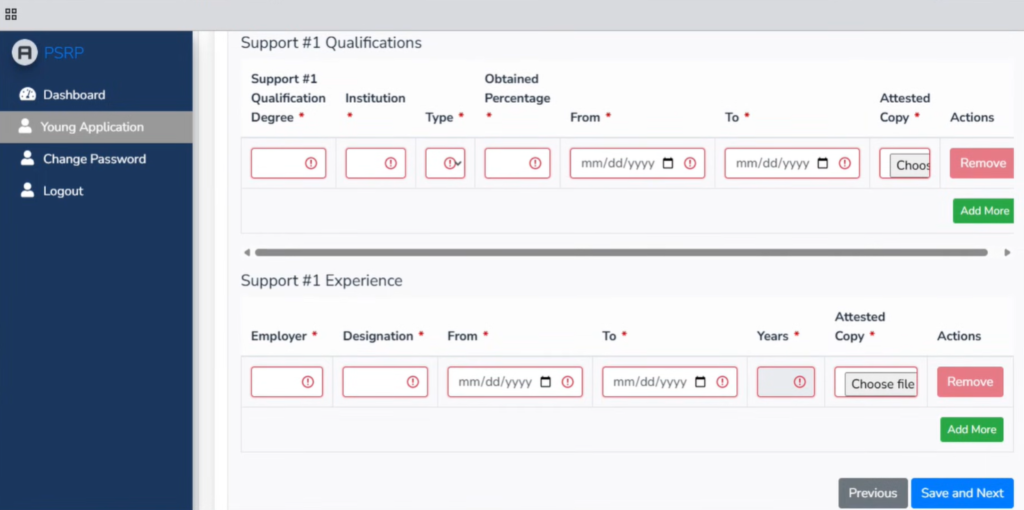Open calendar picker in Qualifications To field
This screenshot has width=1024, height=510.
pos(823,163)
